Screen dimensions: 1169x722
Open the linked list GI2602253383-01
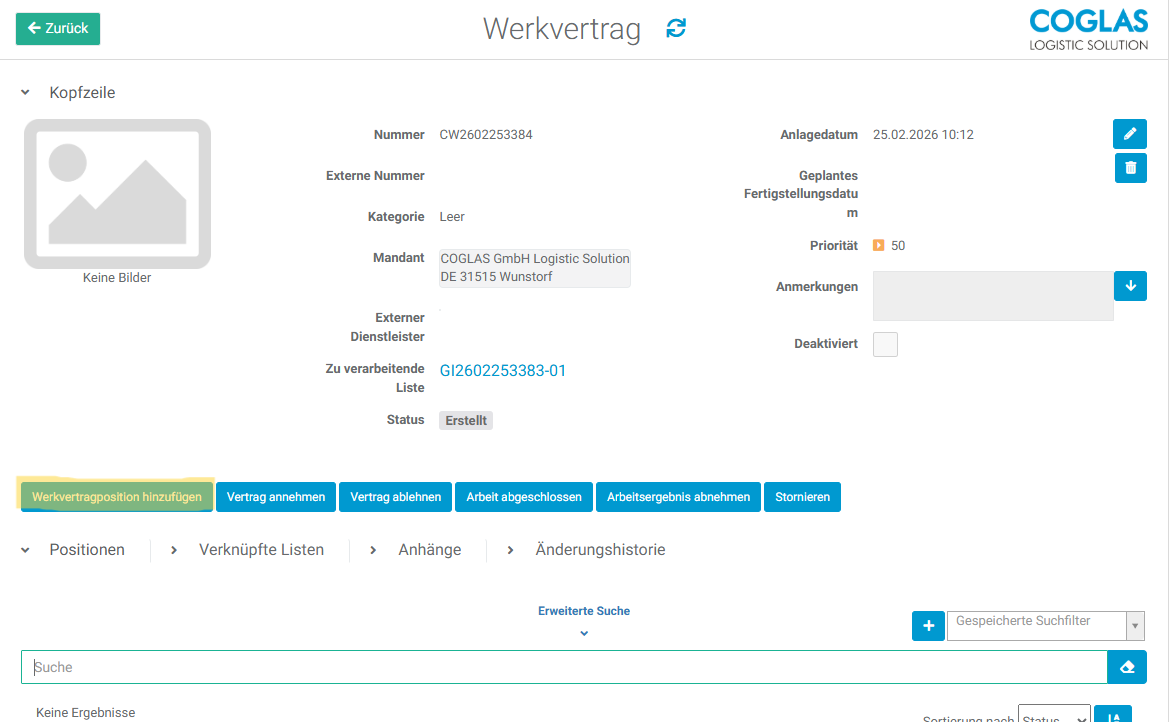(502, 371)
